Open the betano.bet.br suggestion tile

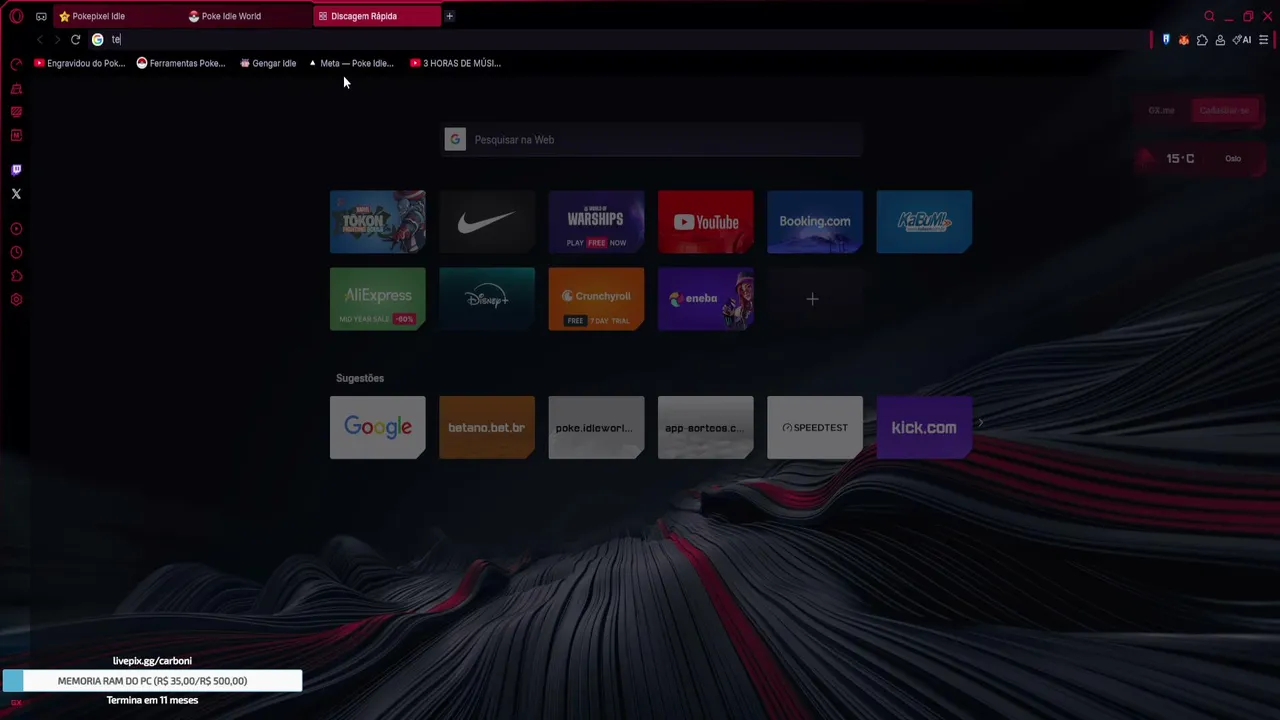point(487,427)
